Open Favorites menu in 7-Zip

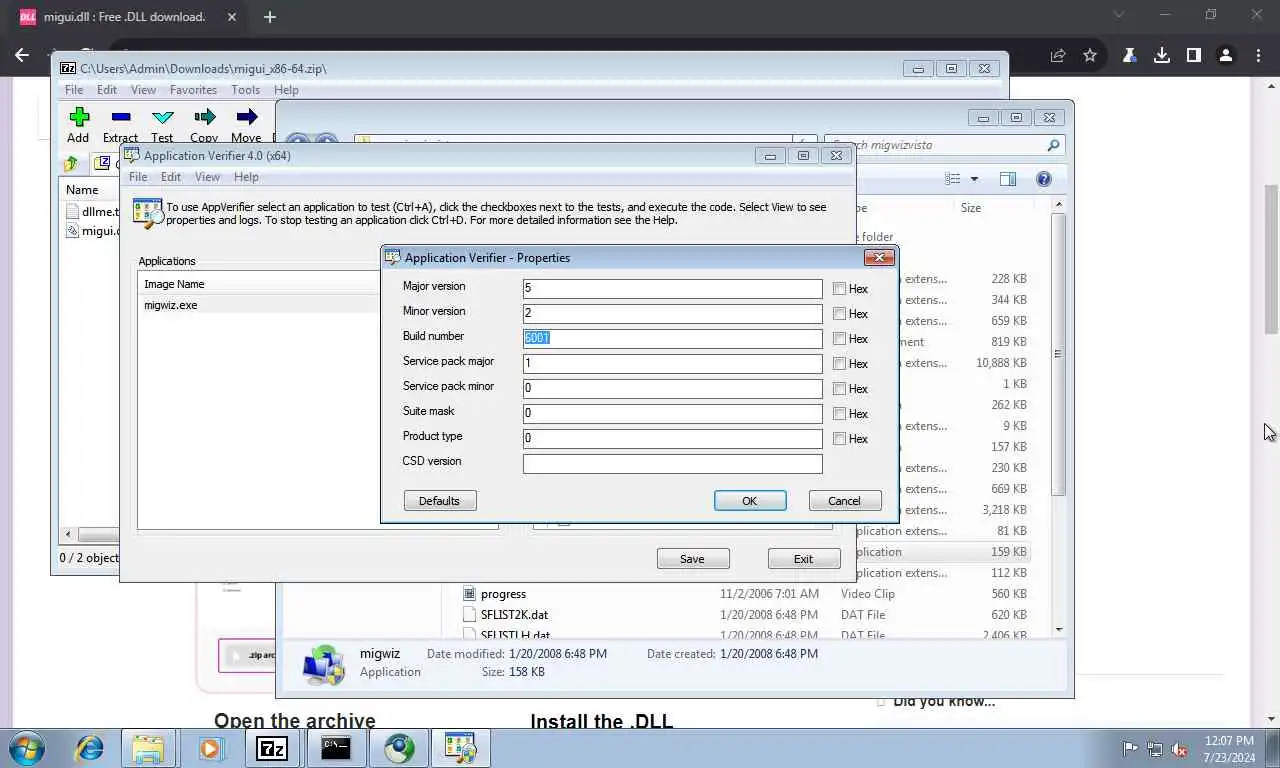tap(193, 90)
